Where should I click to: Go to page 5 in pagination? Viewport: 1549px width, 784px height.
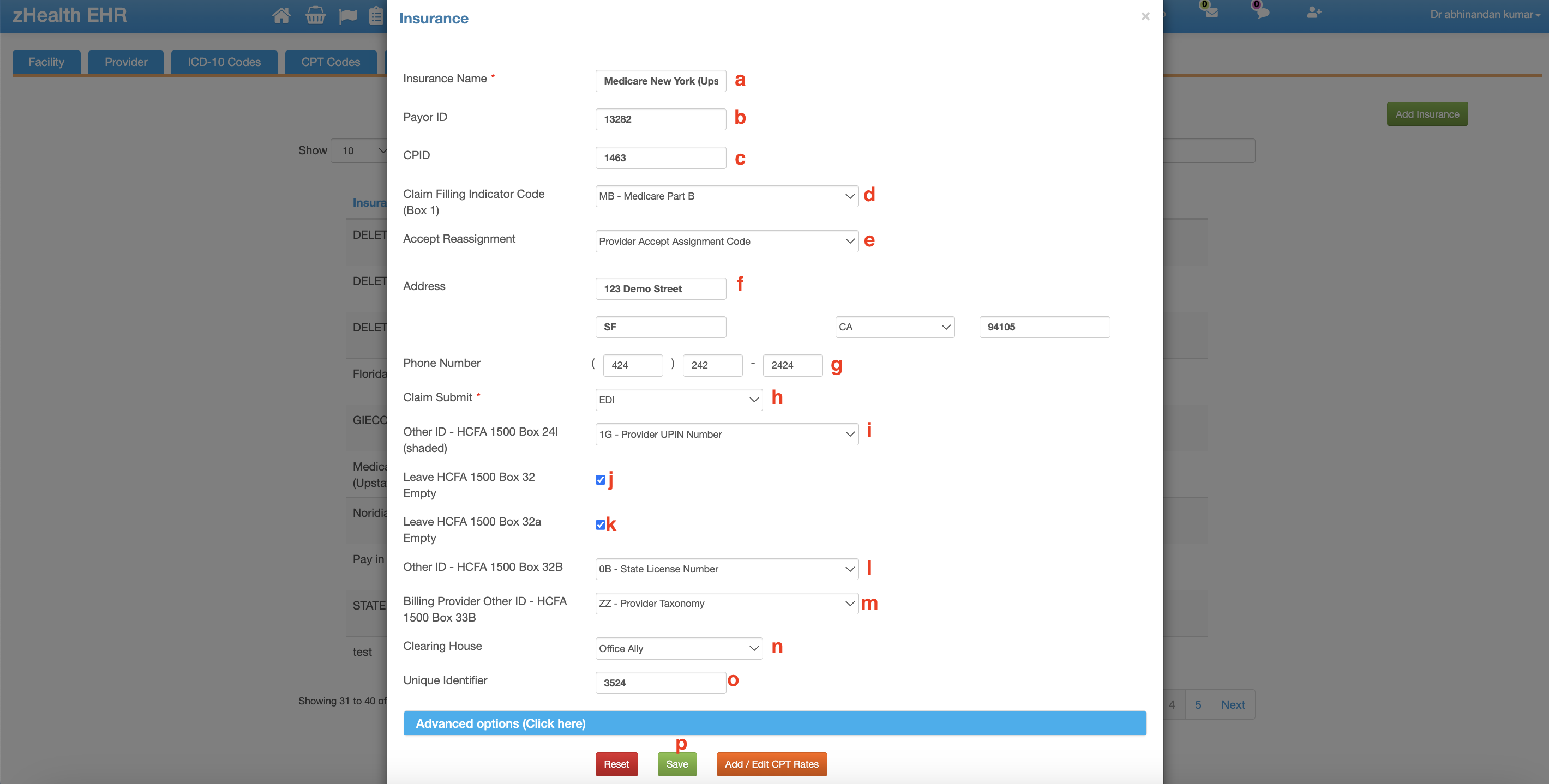[x=1198, y=704]
